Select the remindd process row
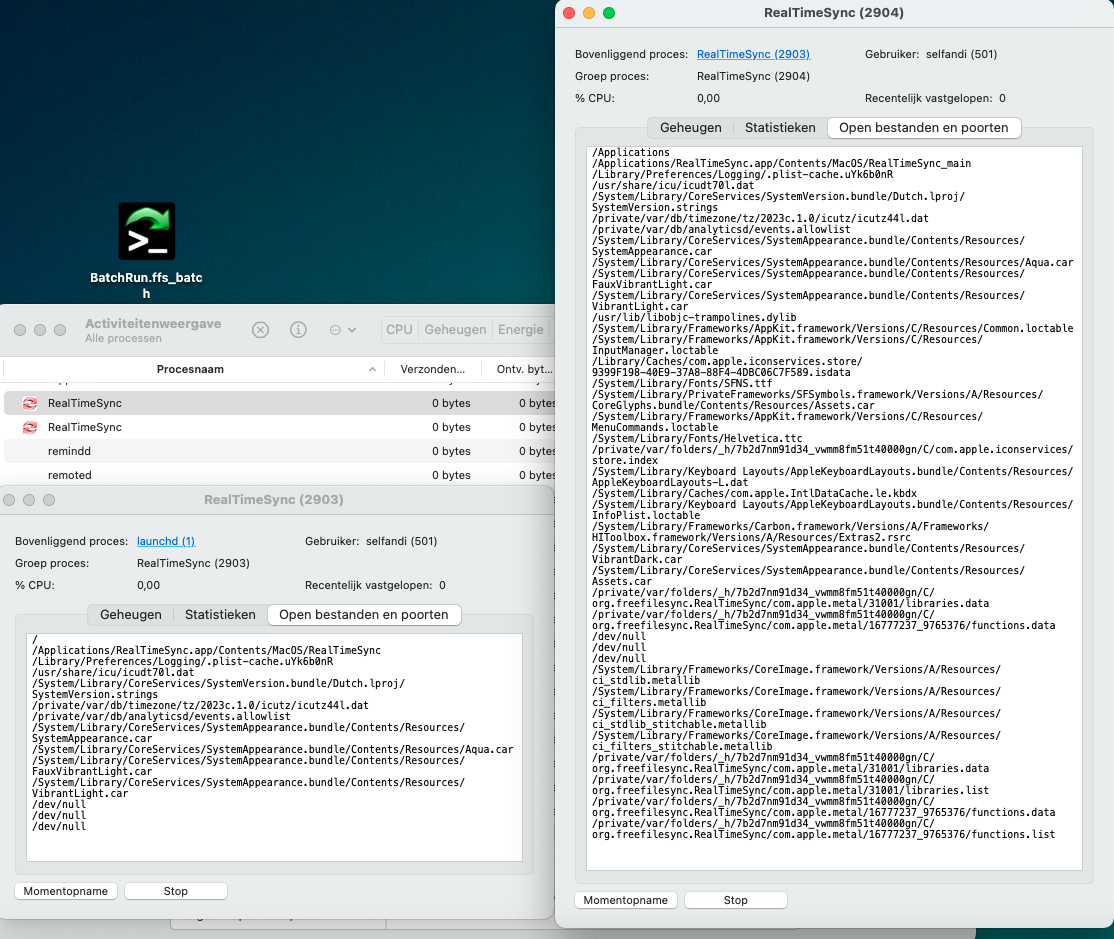The height and width of the screenshot is (939, 1114). point(280,451)
